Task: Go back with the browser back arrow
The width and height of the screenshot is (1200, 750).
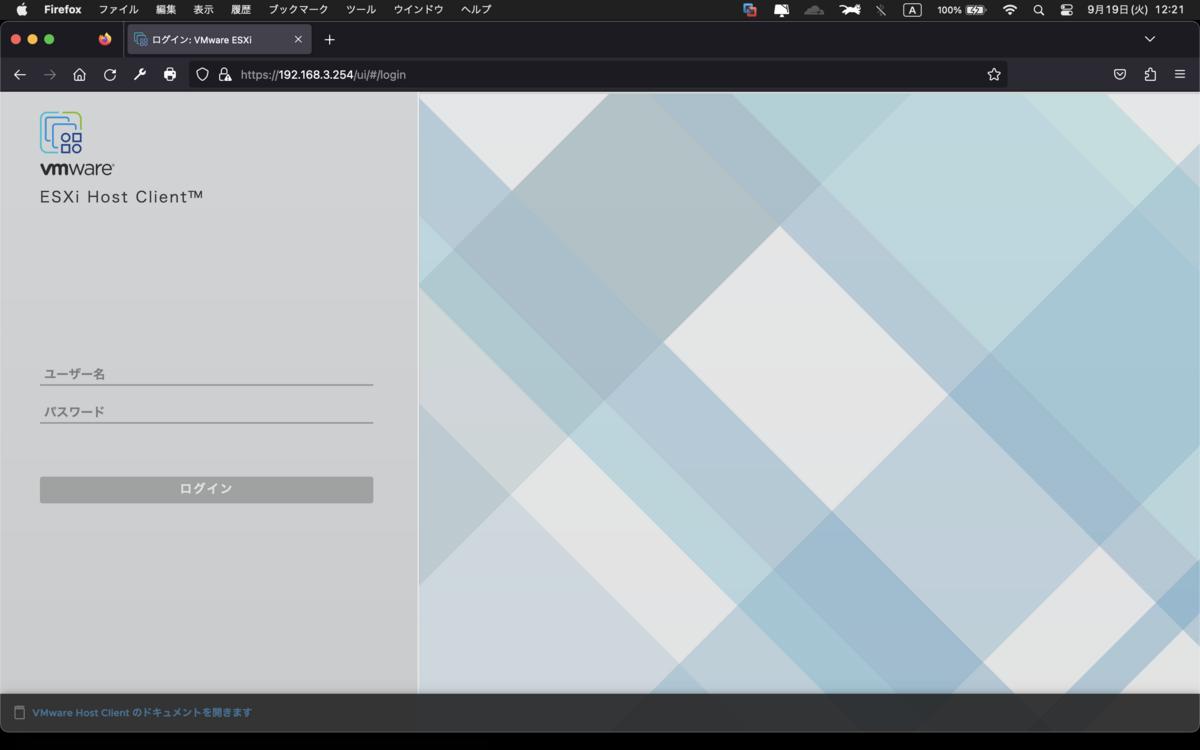Action: [x=20, y=74]
